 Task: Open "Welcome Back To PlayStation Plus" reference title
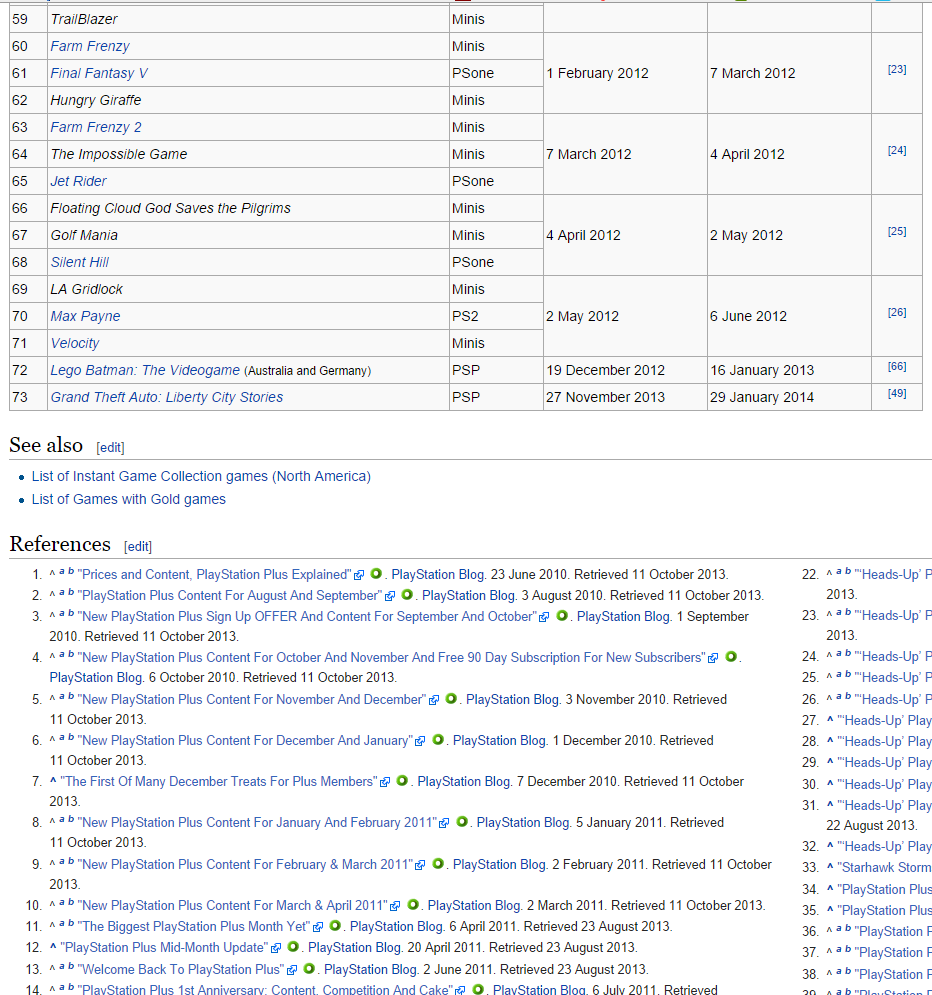click(x=181, y=970)
